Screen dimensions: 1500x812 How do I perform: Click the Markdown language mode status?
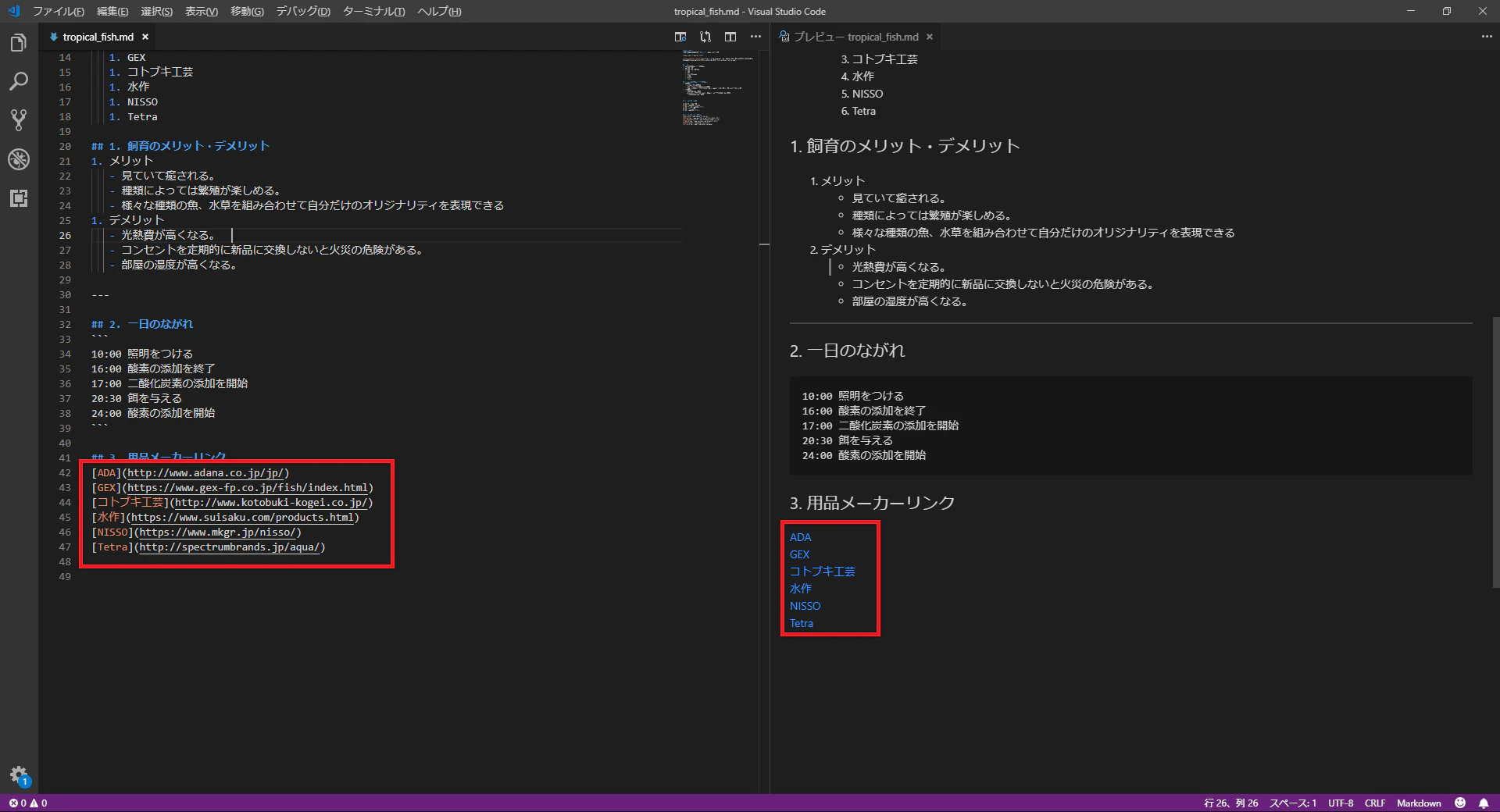(1419, 803)
